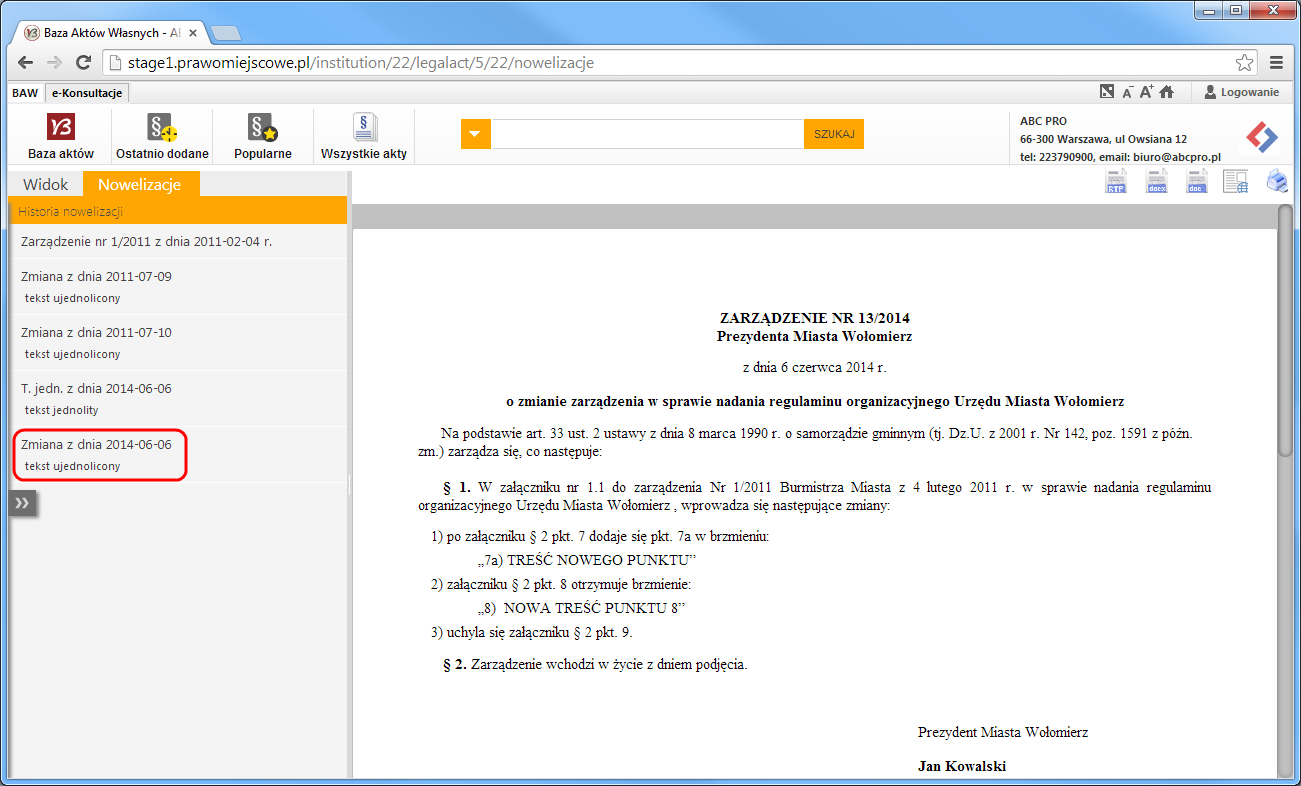Open HTML web view of document

coord(1235,181)
